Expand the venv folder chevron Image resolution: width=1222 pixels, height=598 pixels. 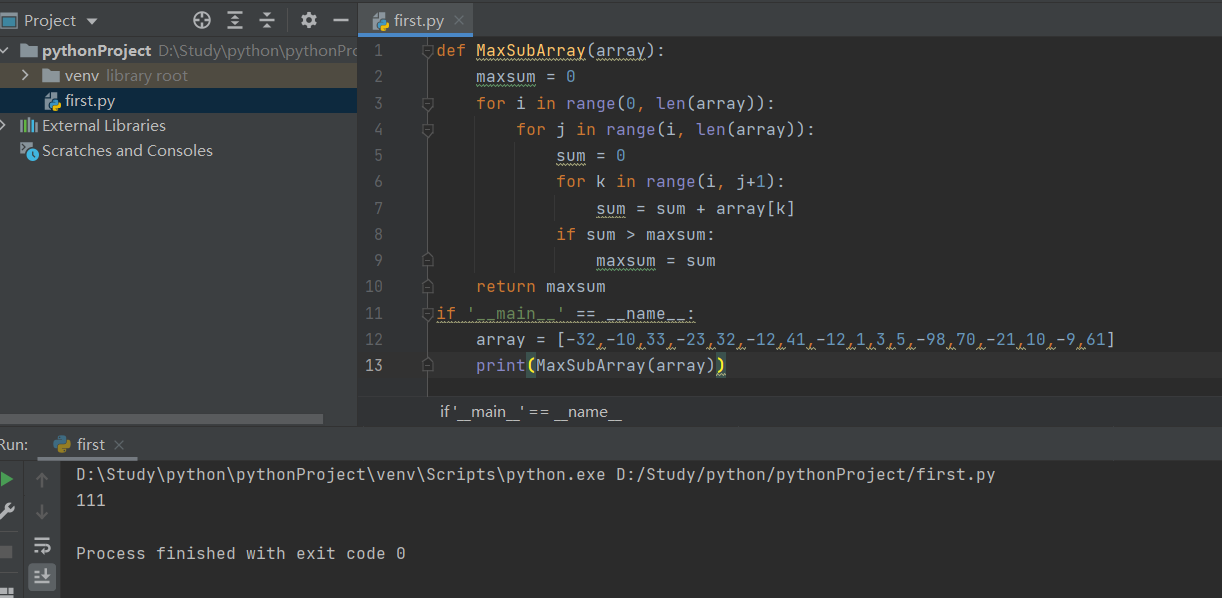[x=25, y=76]
